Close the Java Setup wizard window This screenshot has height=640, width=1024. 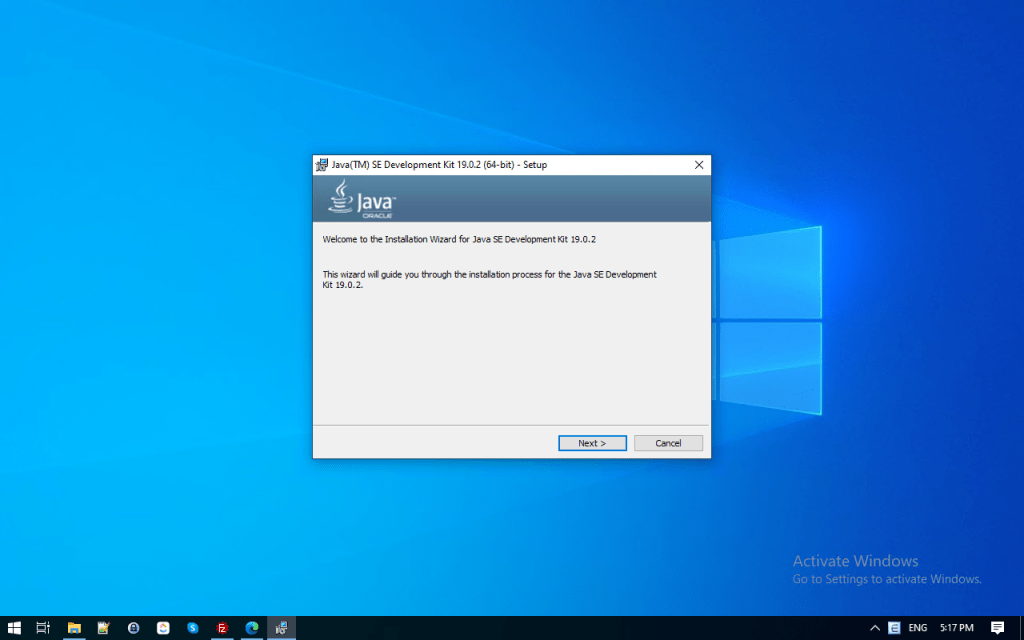(698, 165)
